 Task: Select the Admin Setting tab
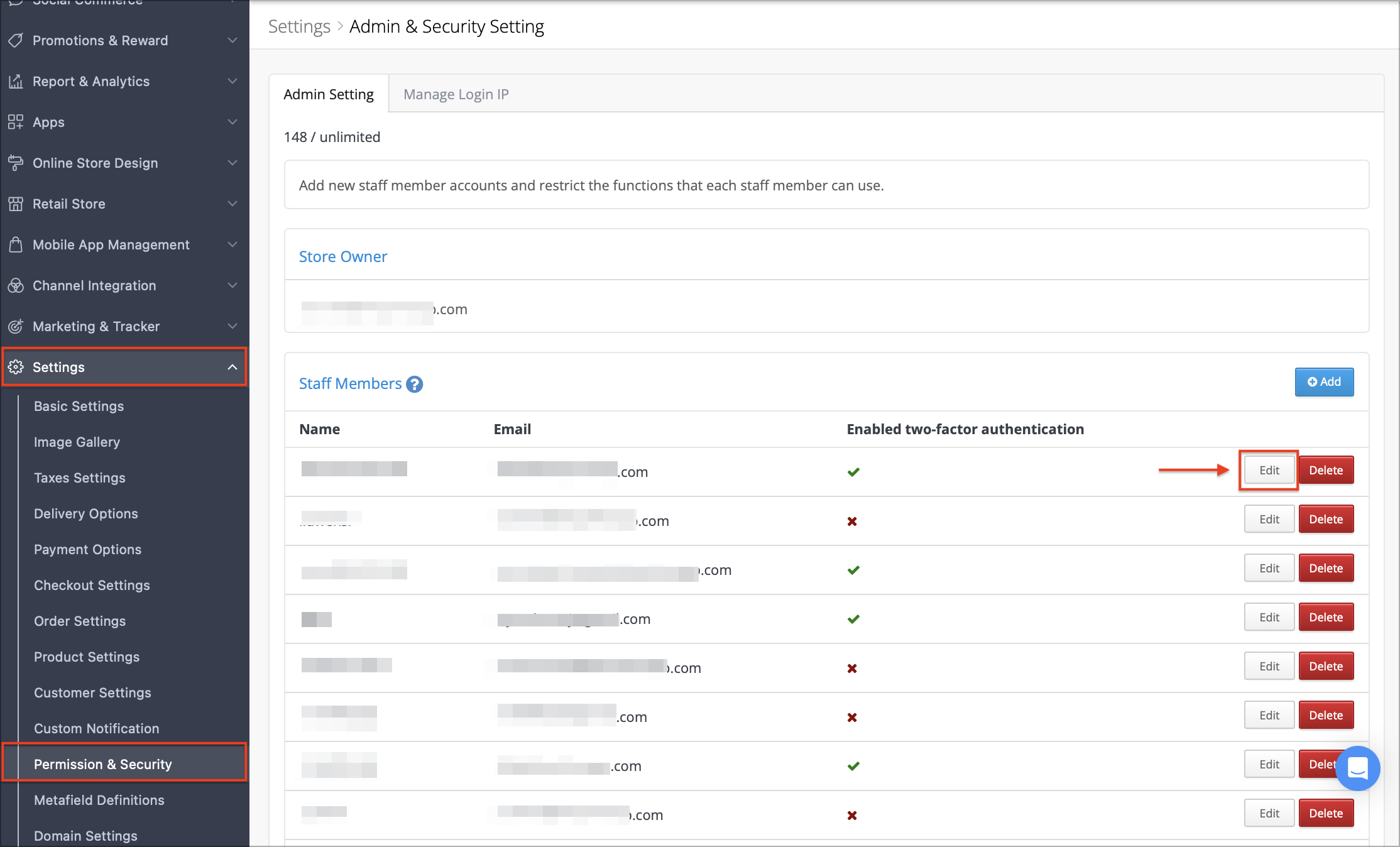coord(329,94)
